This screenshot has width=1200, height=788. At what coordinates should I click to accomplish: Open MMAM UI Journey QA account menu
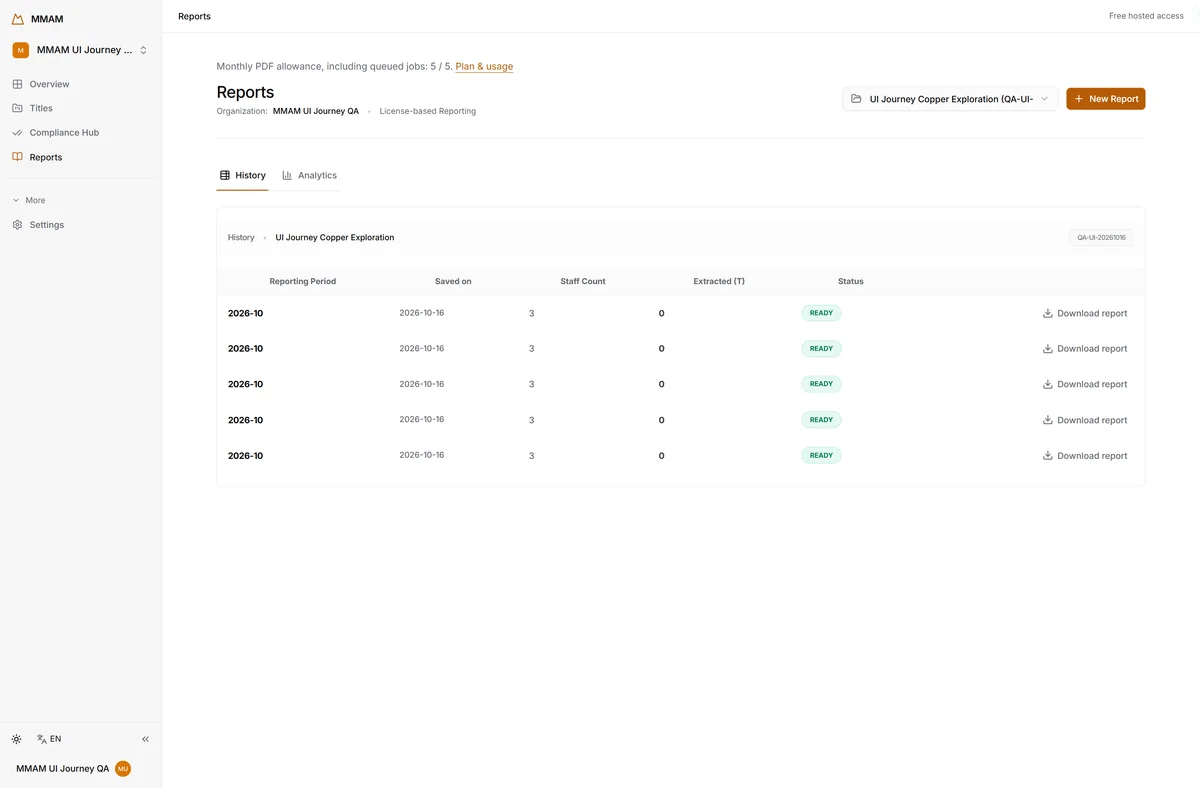click(x=73, y=769)
